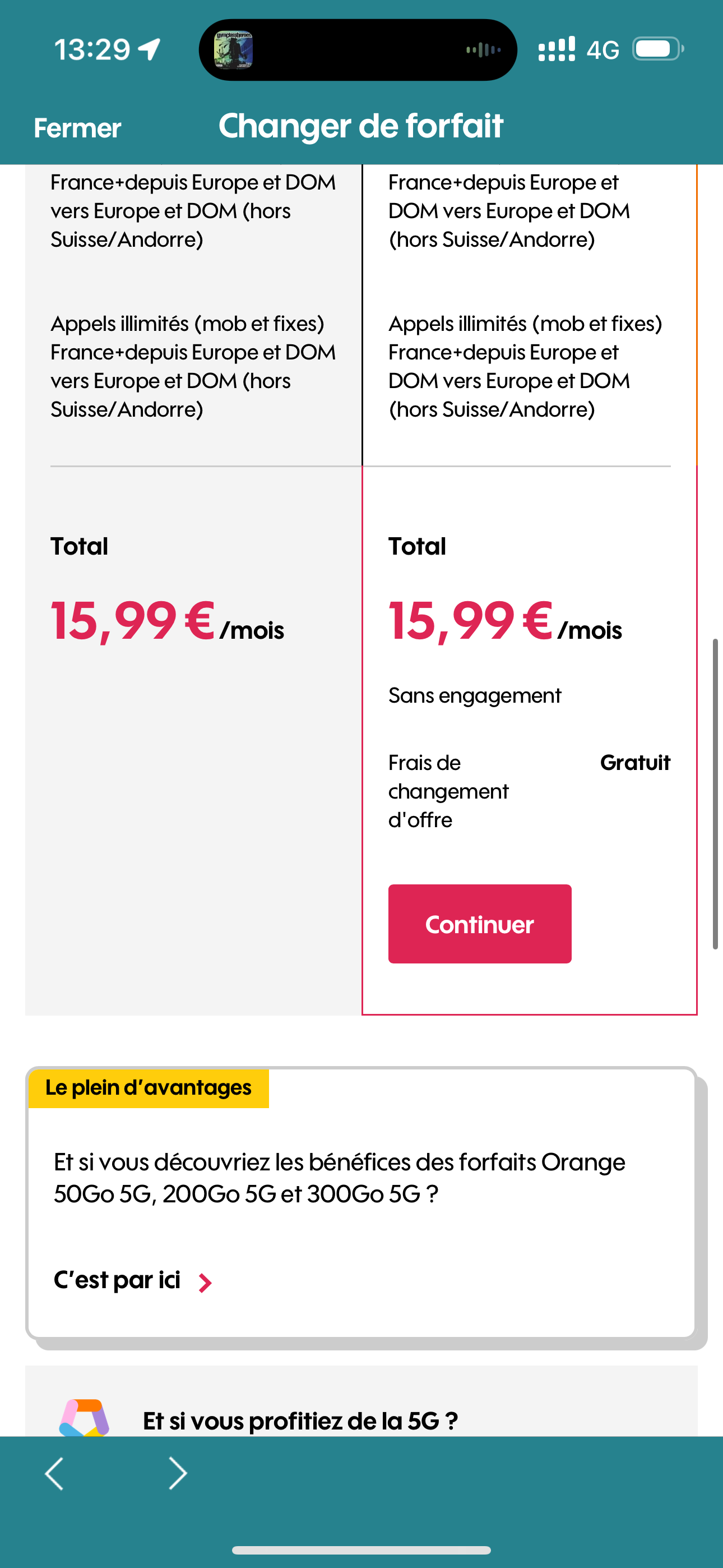723x1568 pixels.
Task: Tap the album art in Dynamic Island
Action: pos(233,50)
